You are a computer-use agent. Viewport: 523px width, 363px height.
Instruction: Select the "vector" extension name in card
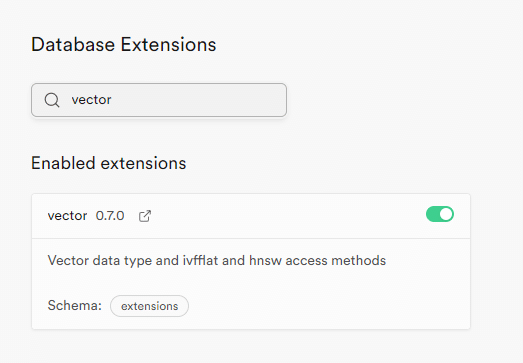(67, 216)
